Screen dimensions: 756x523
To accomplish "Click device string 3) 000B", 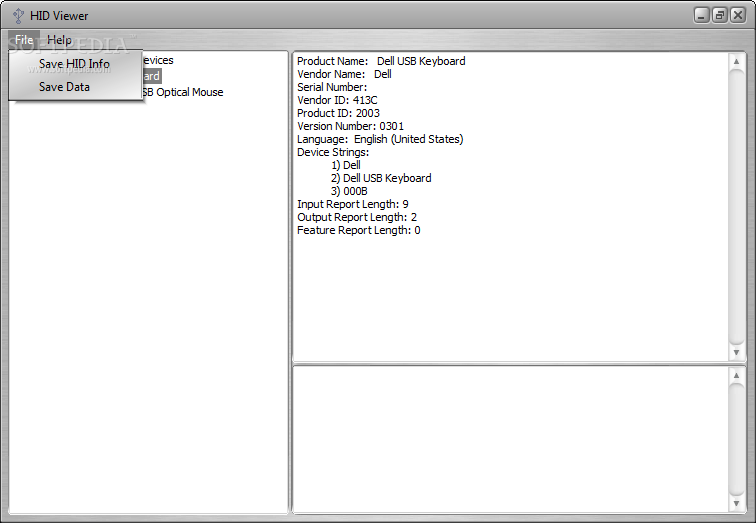I will (349, 191).
